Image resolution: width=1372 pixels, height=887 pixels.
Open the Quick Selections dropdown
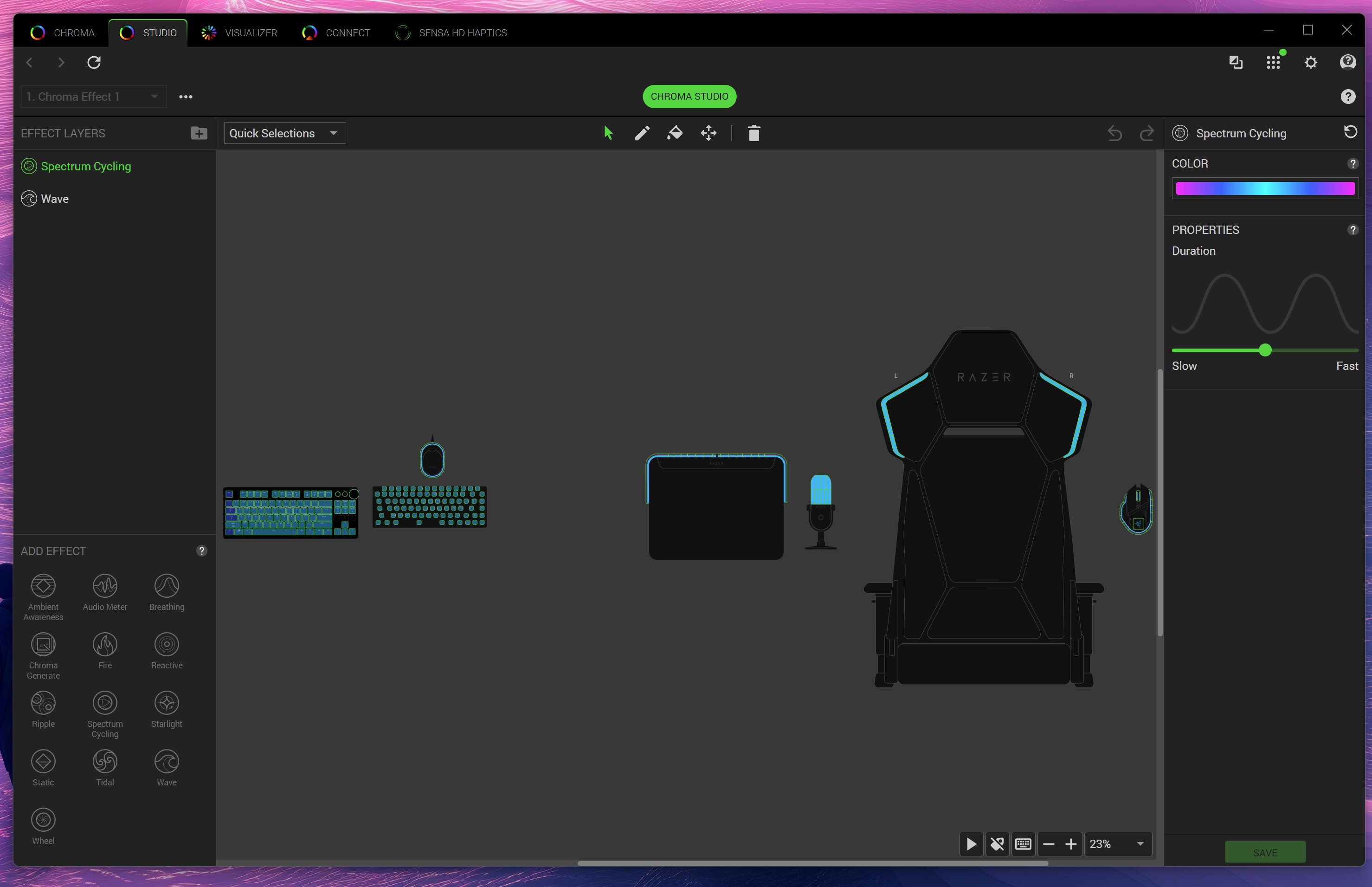point(284,133)
